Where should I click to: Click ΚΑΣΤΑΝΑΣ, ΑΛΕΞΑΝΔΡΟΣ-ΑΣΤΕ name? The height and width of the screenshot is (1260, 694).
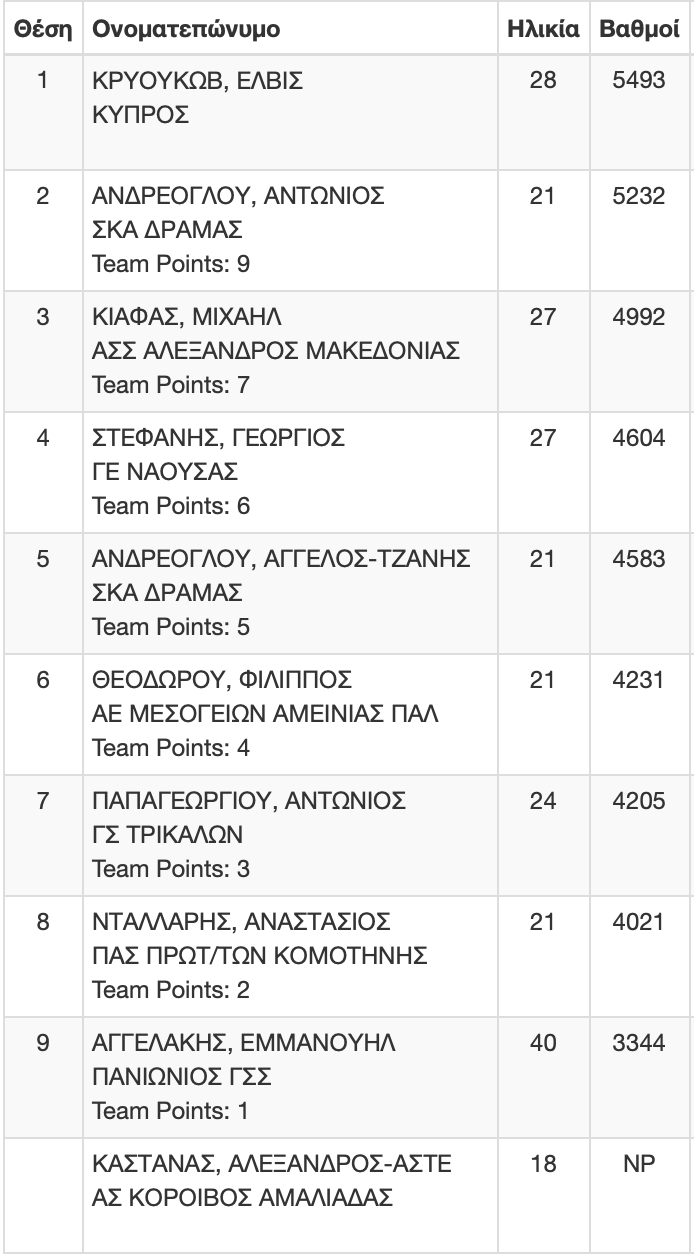coord(272,1164)
